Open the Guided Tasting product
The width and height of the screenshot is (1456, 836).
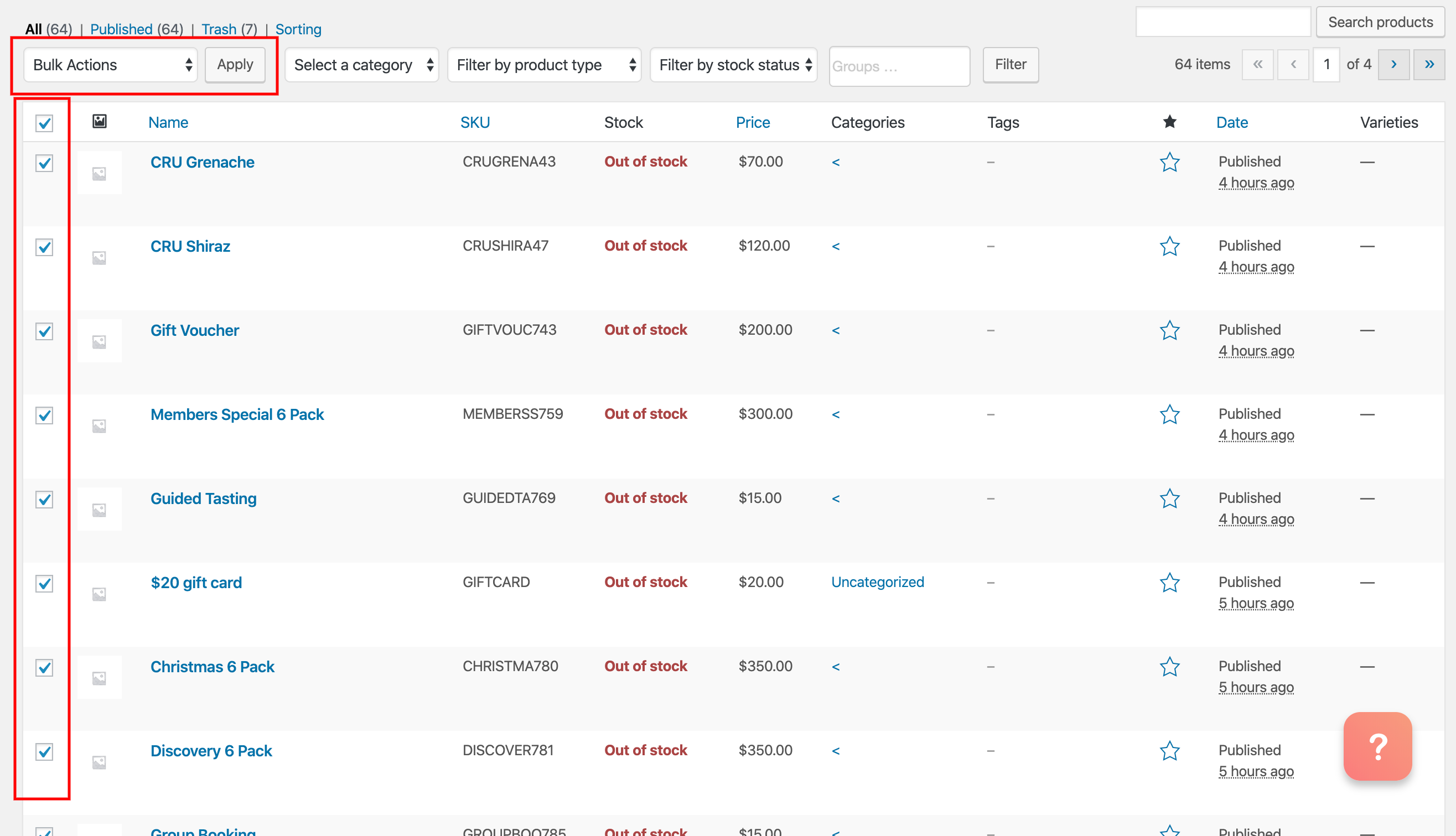pyautogui.click(x=203, y=499)
